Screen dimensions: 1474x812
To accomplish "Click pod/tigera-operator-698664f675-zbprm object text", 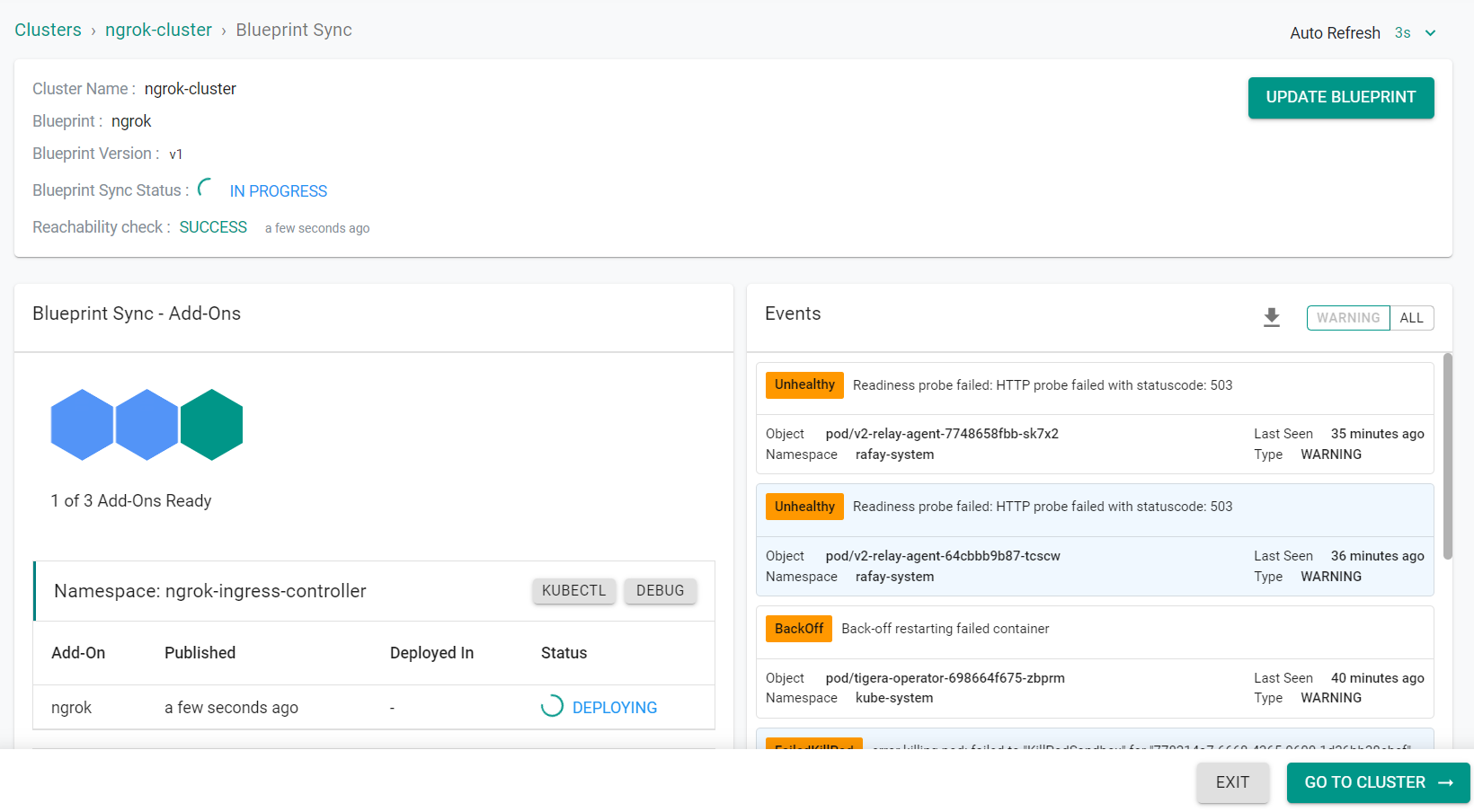I will pyautogui.click(x=946, y=678).
